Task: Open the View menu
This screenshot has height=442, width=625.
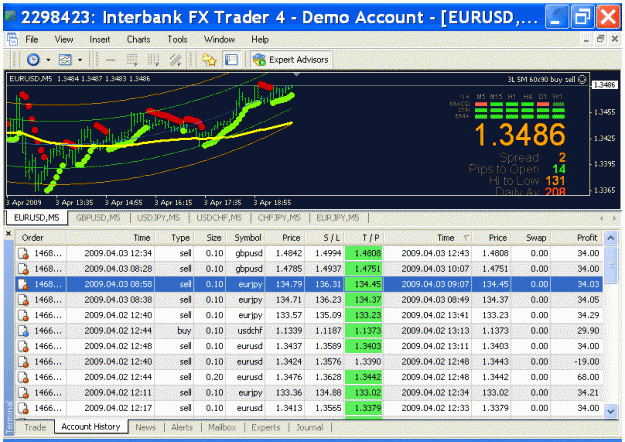Action: [x=64, y=39]
